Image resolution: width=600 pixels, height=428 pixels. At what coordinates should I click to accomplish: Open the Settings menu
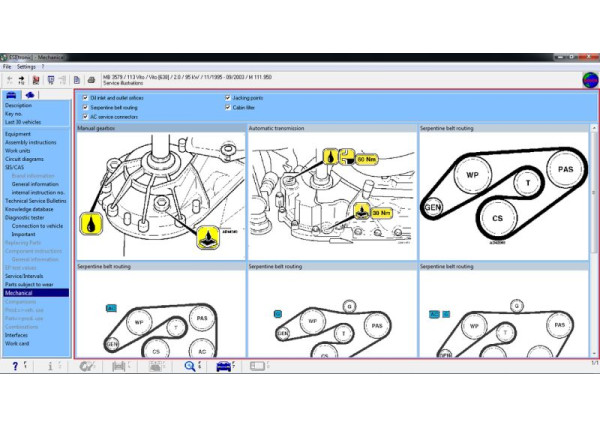coord(26,67)
